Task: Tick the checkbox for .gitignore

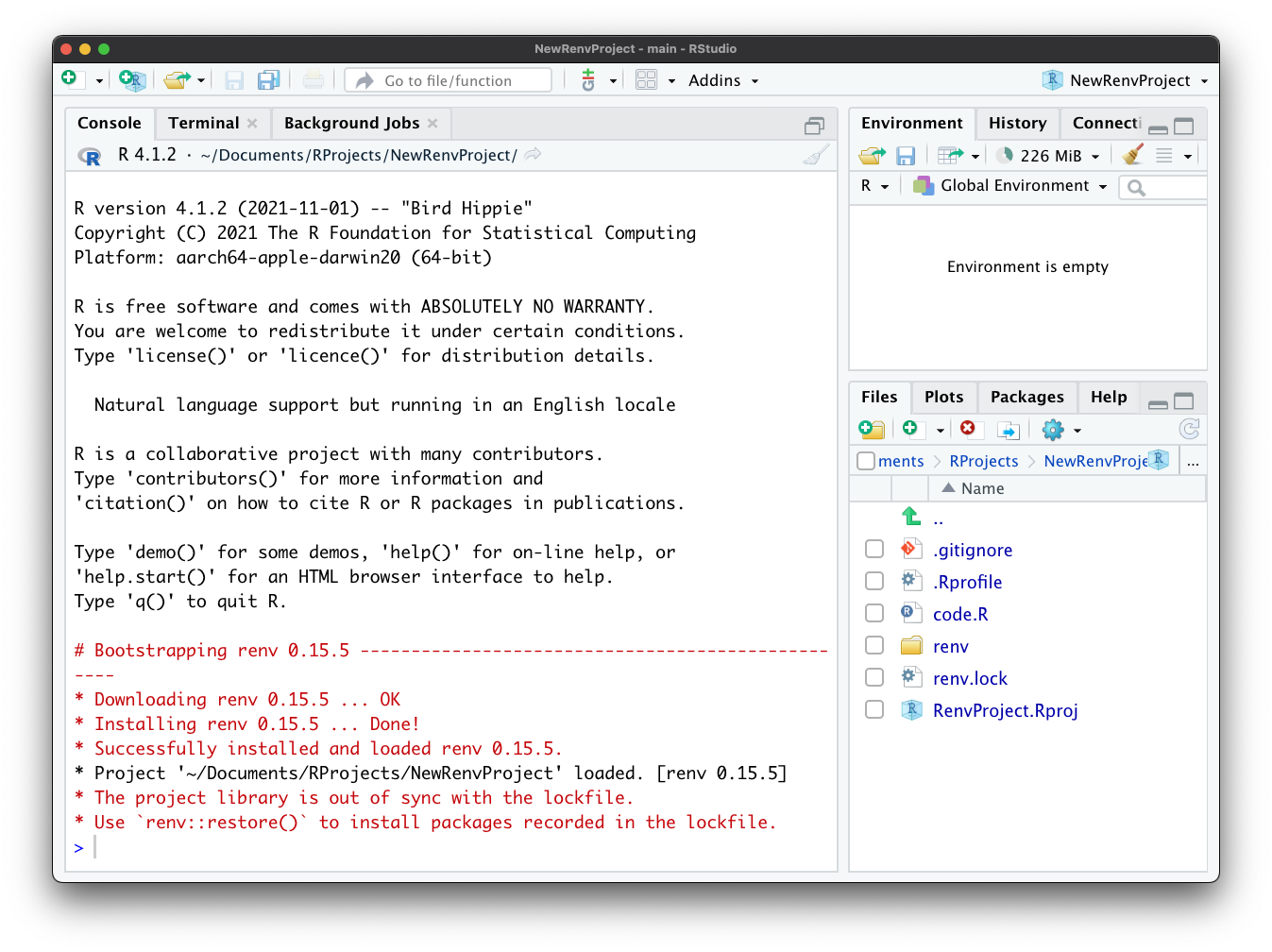Action: pyautogui.click(x=874, y=550)
